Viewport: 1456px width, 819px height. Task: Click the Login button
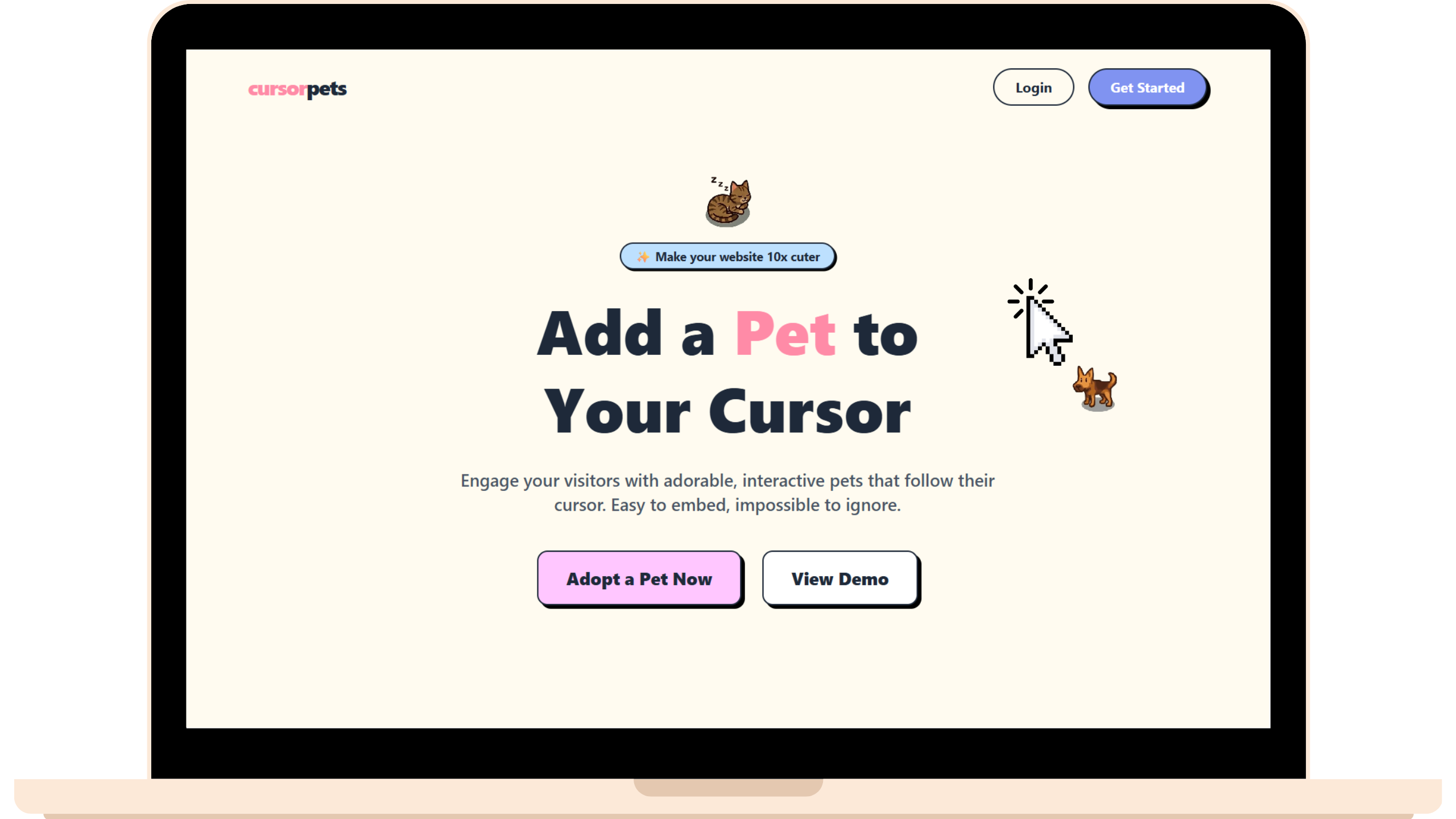point(1033,87)
